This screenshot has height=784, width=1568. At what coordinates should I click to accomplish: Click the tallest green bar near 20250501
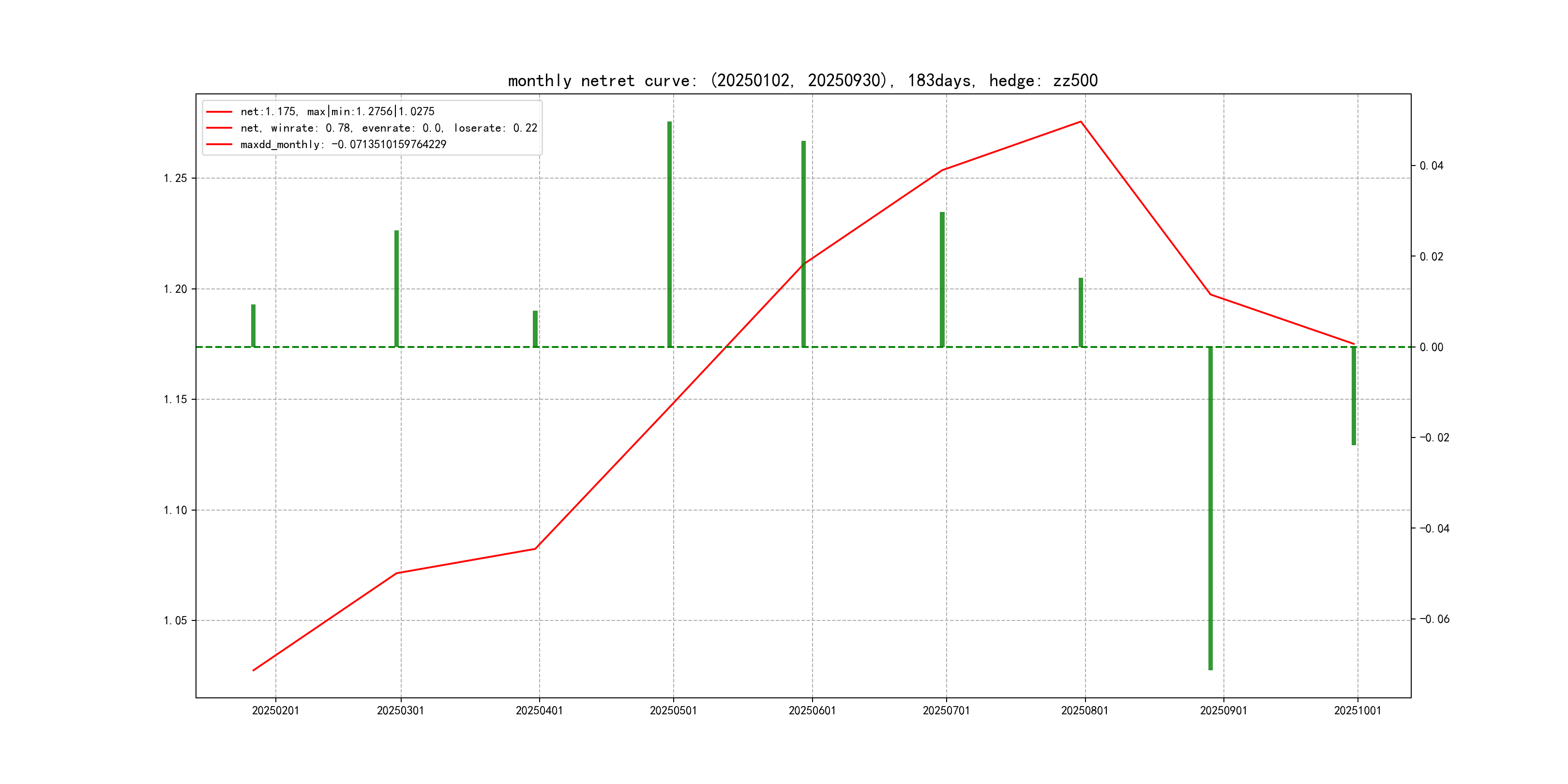(x=670, y=234)
